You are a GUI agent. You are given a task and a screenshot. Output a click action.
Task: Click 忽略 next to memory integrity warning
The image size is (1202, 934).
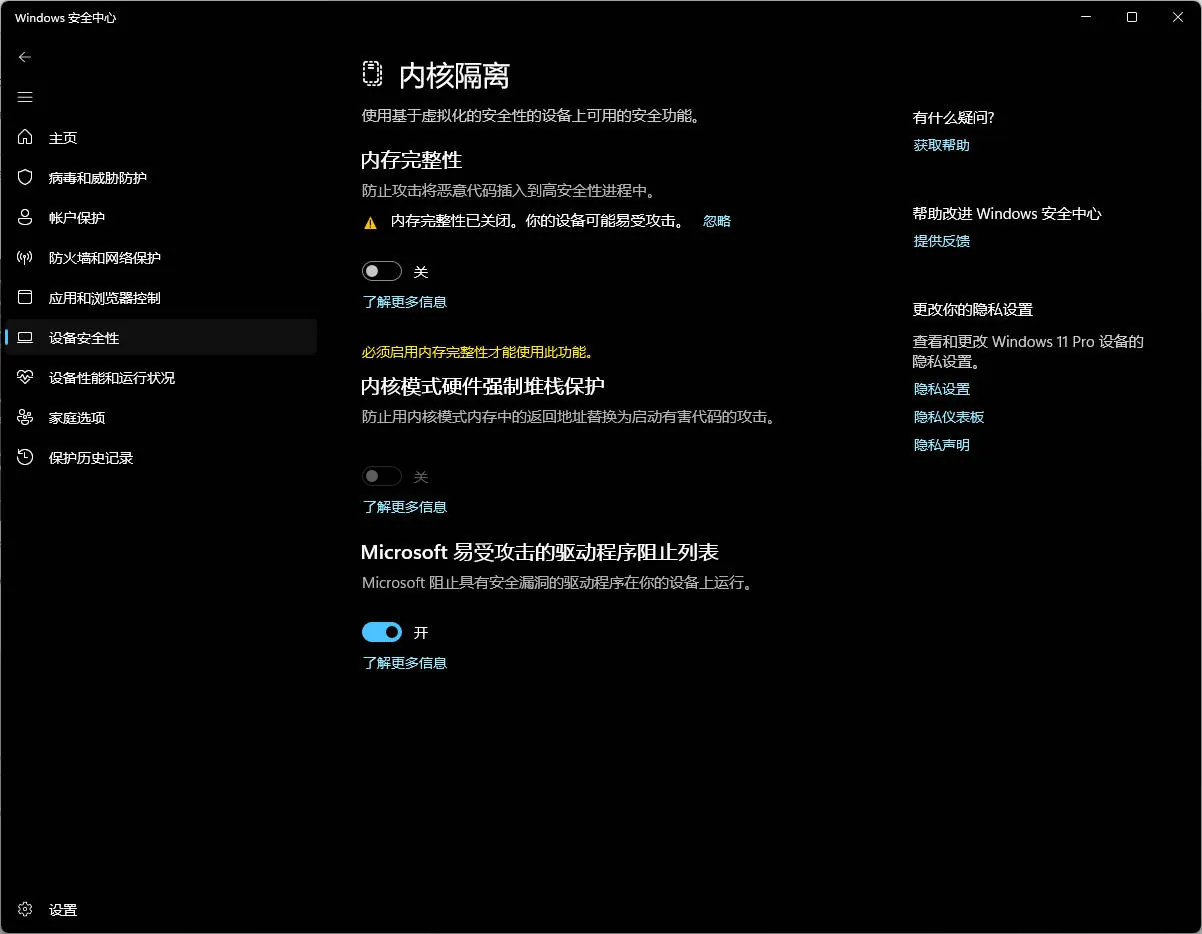click(716, 221)
